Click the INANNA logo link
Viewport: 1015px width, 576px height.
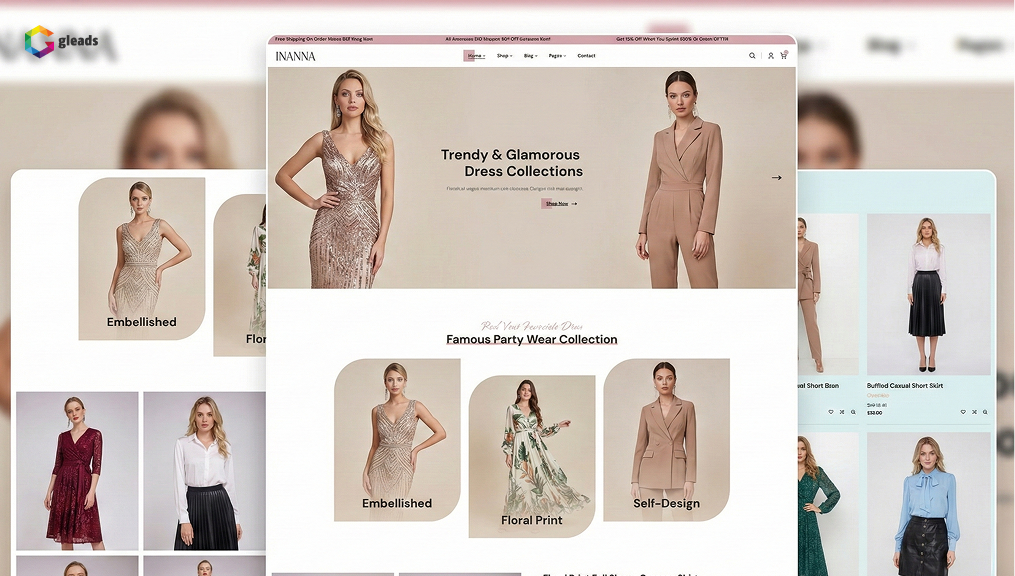(295, 56)
